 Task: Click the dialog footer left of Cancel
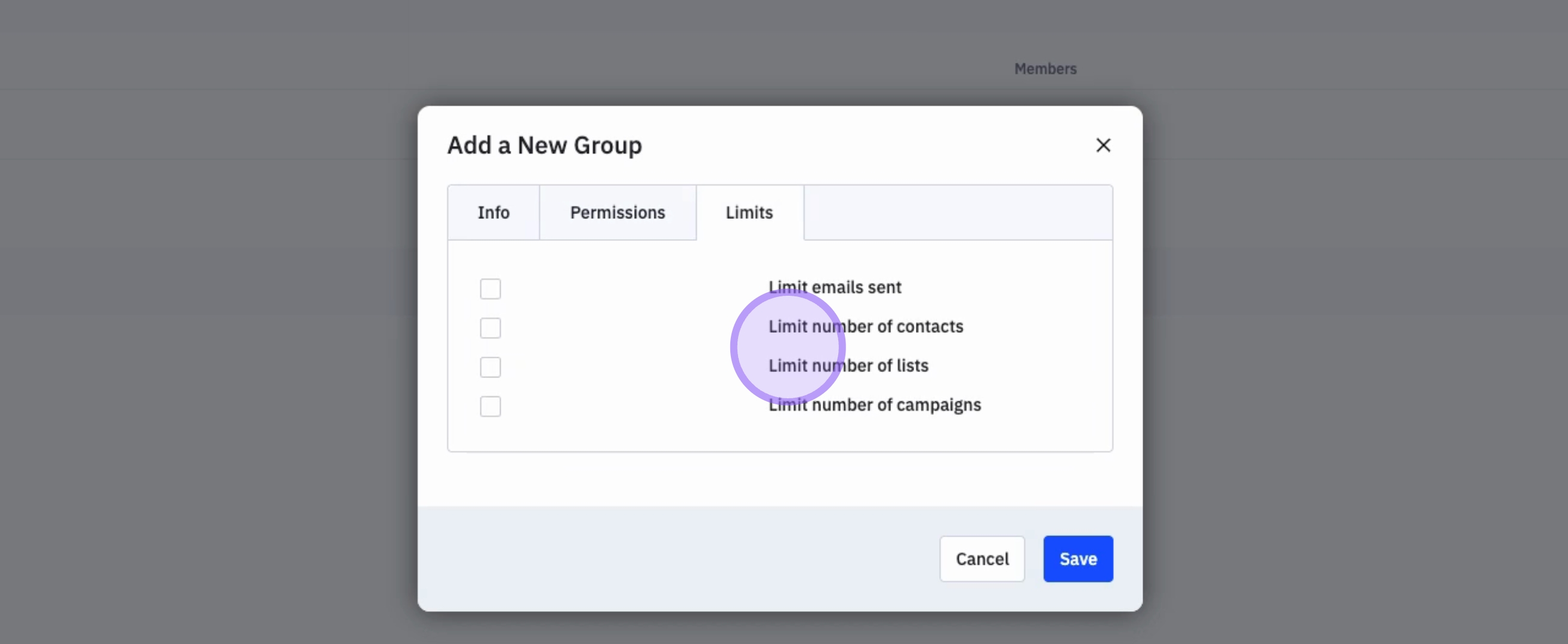click(x=669, y=558)
